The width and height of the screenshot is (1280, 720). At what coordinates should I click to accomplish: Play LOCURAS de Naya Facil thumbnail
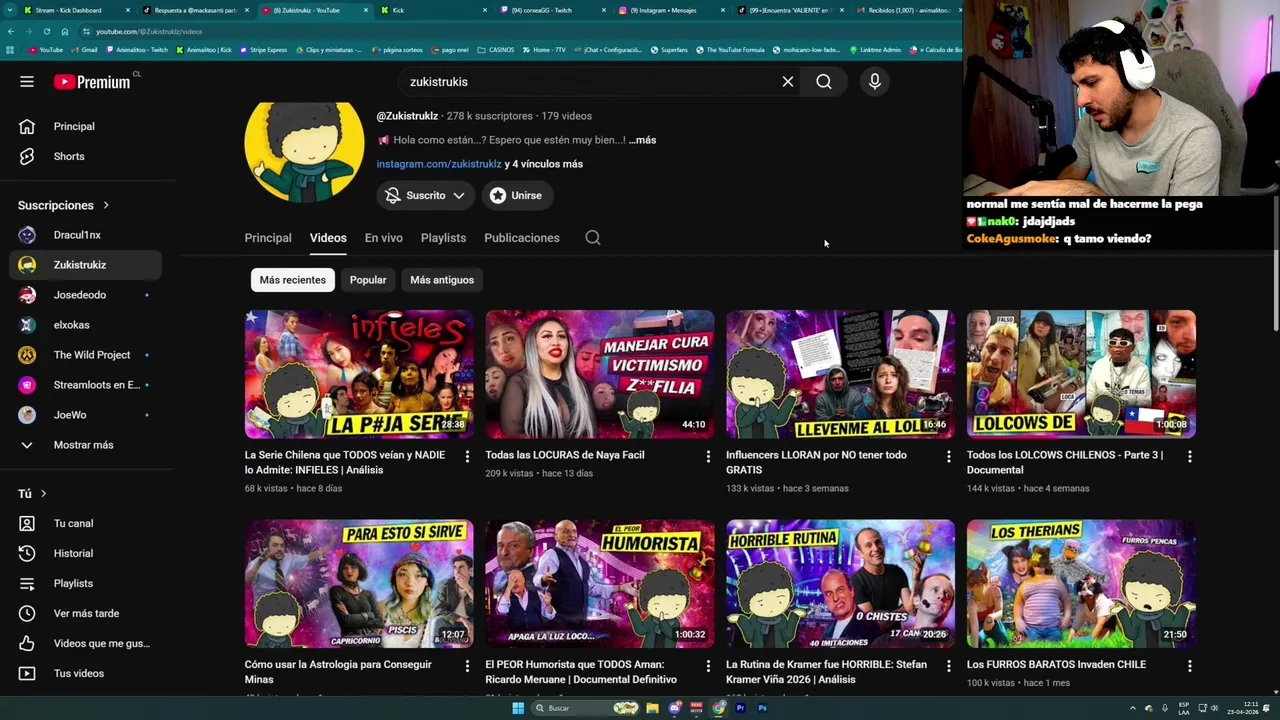click(x=600, y=374)
